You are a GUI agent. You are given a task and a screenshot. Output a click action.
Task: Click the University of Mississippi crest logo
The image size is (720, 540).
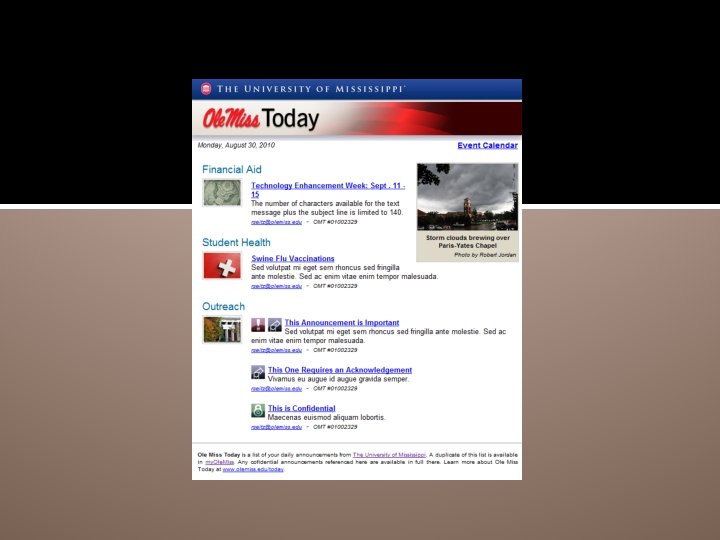point(206,89)
